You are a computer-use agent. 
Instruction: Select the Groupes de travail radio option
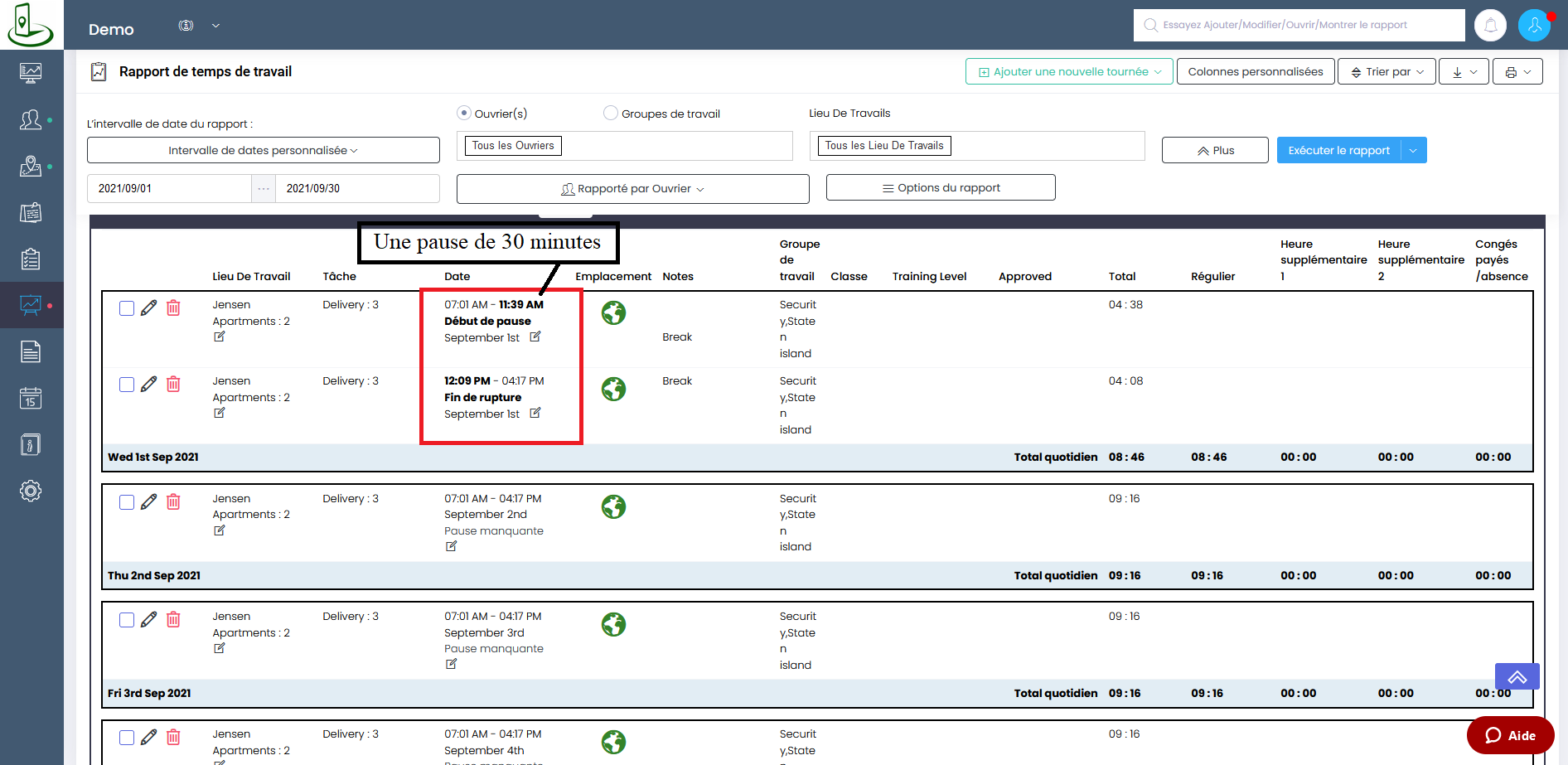coord(611,113)
